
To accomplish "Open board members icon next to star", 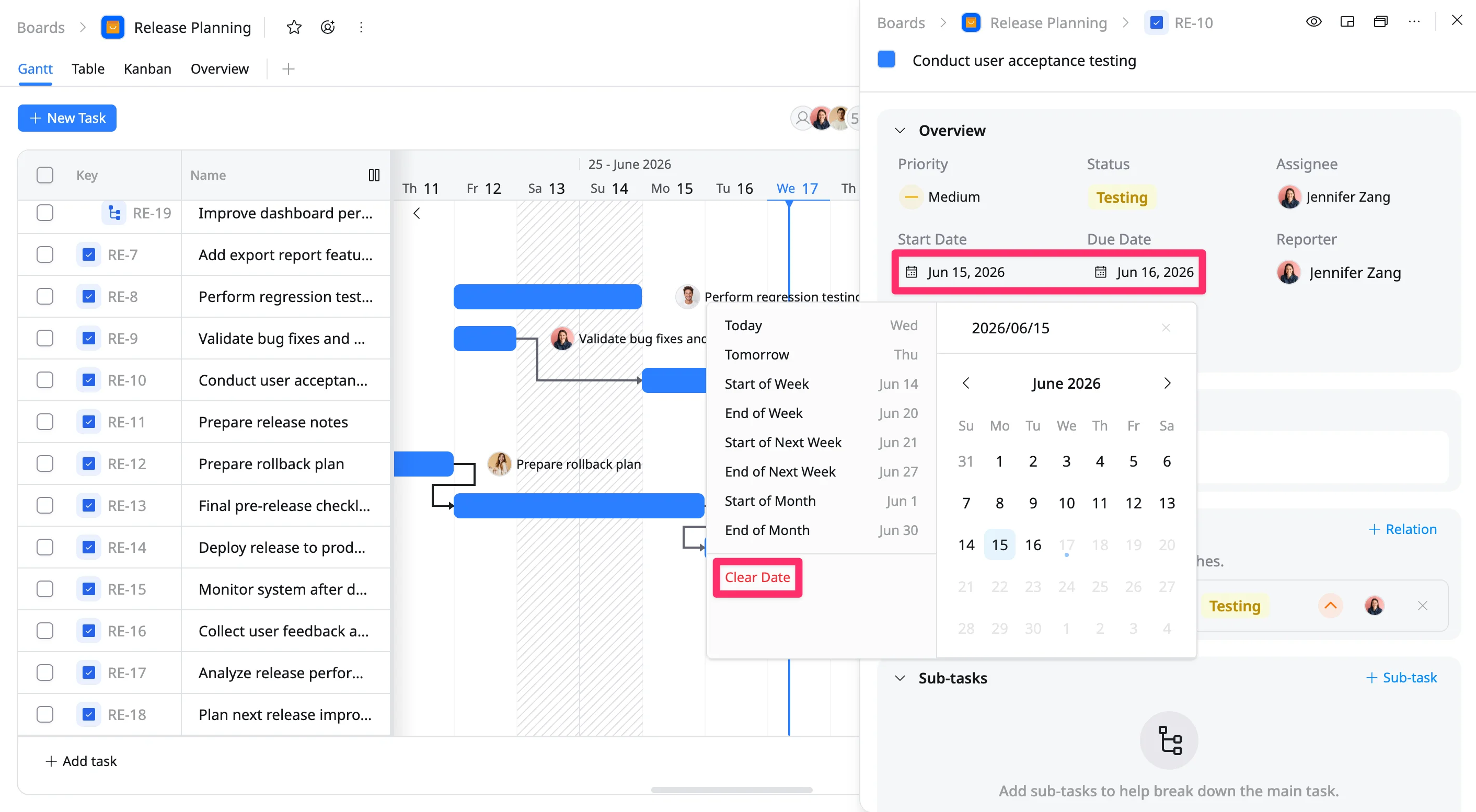I will (327, 27).
